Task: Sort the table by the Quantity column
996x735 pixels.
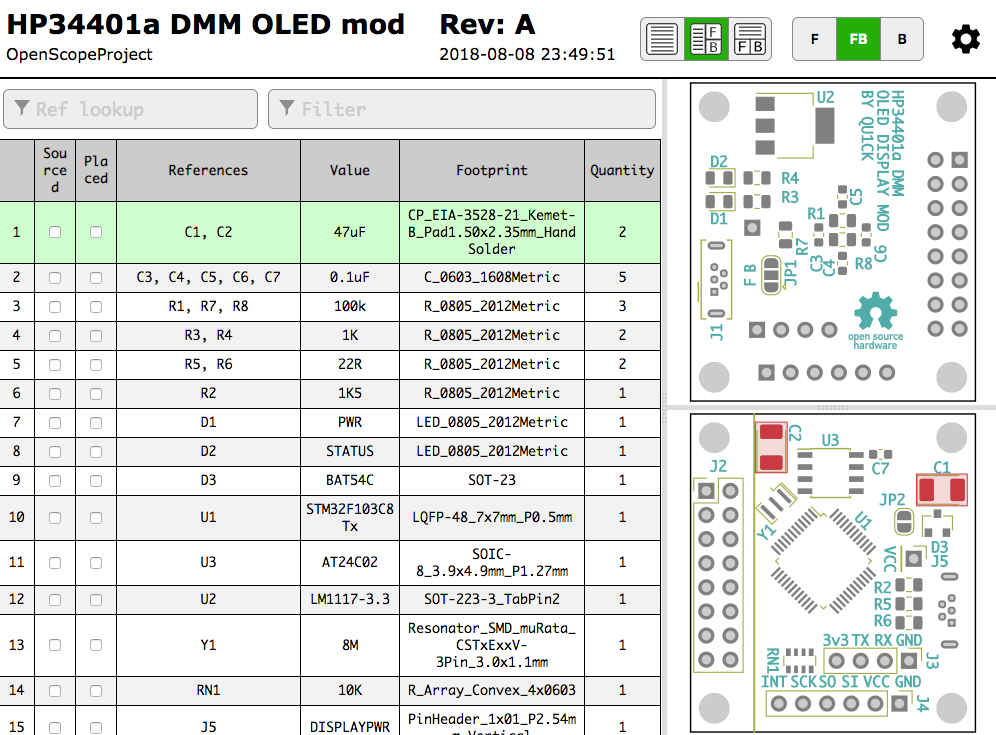Action: (622, 170)
